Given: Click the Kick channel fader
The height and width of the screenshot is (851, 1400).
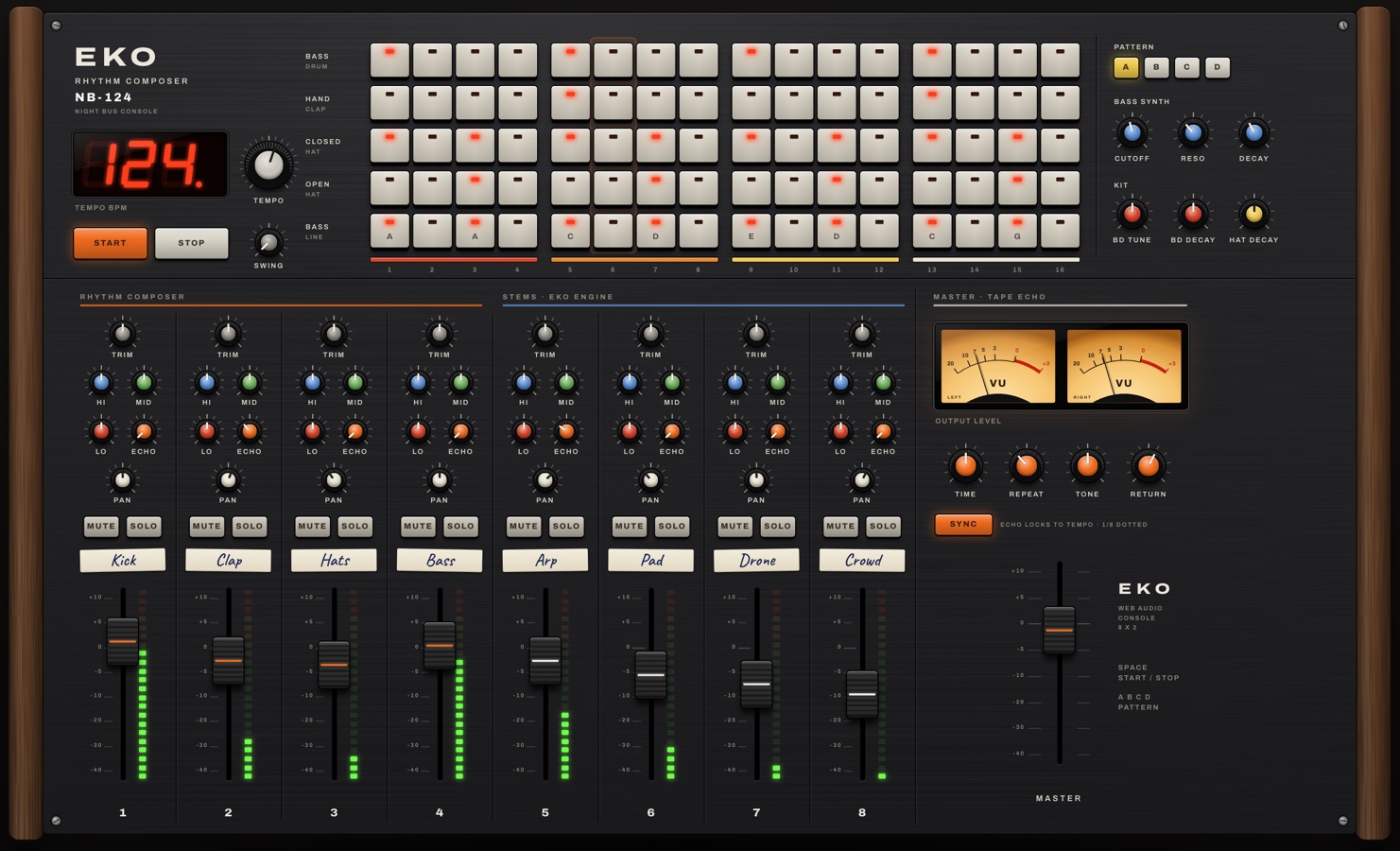Looking at the screenshot, I should coord(123,641).
